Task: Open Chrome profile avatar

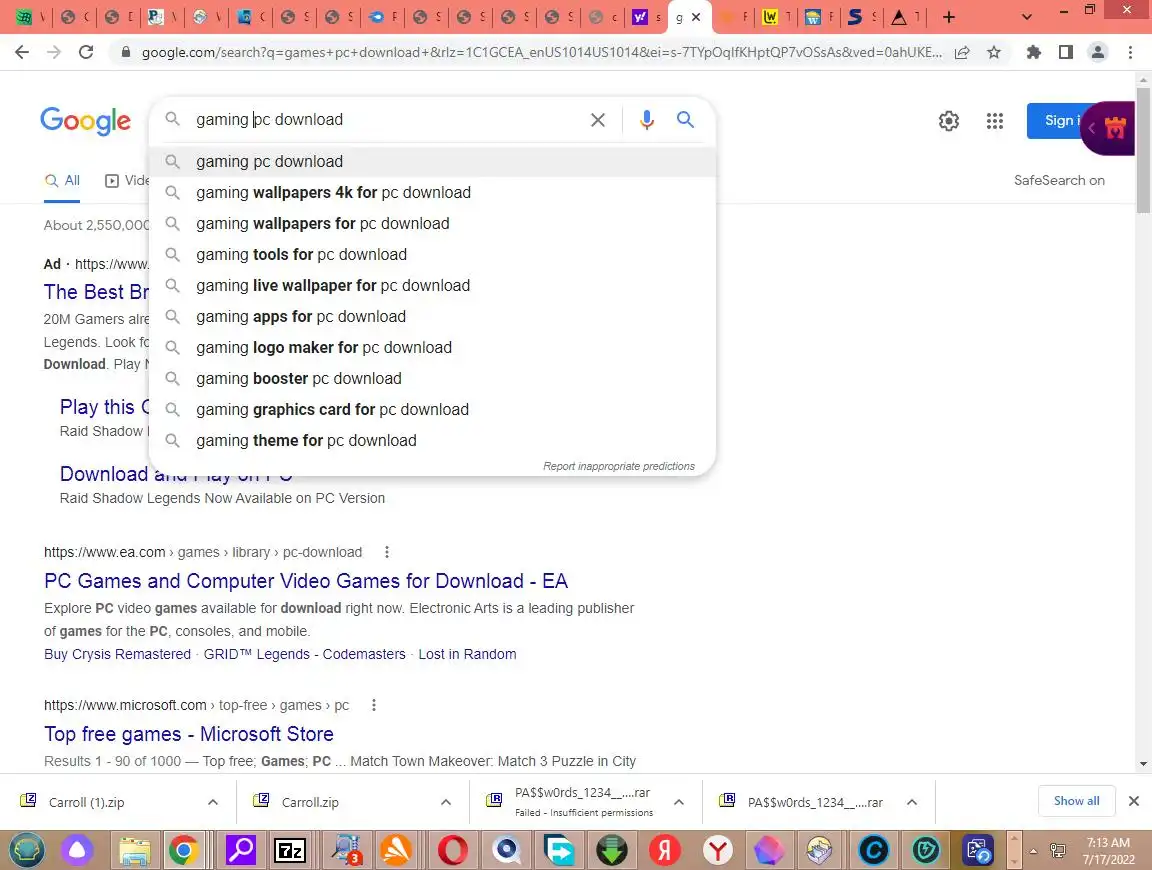Action: (1098, 52)
